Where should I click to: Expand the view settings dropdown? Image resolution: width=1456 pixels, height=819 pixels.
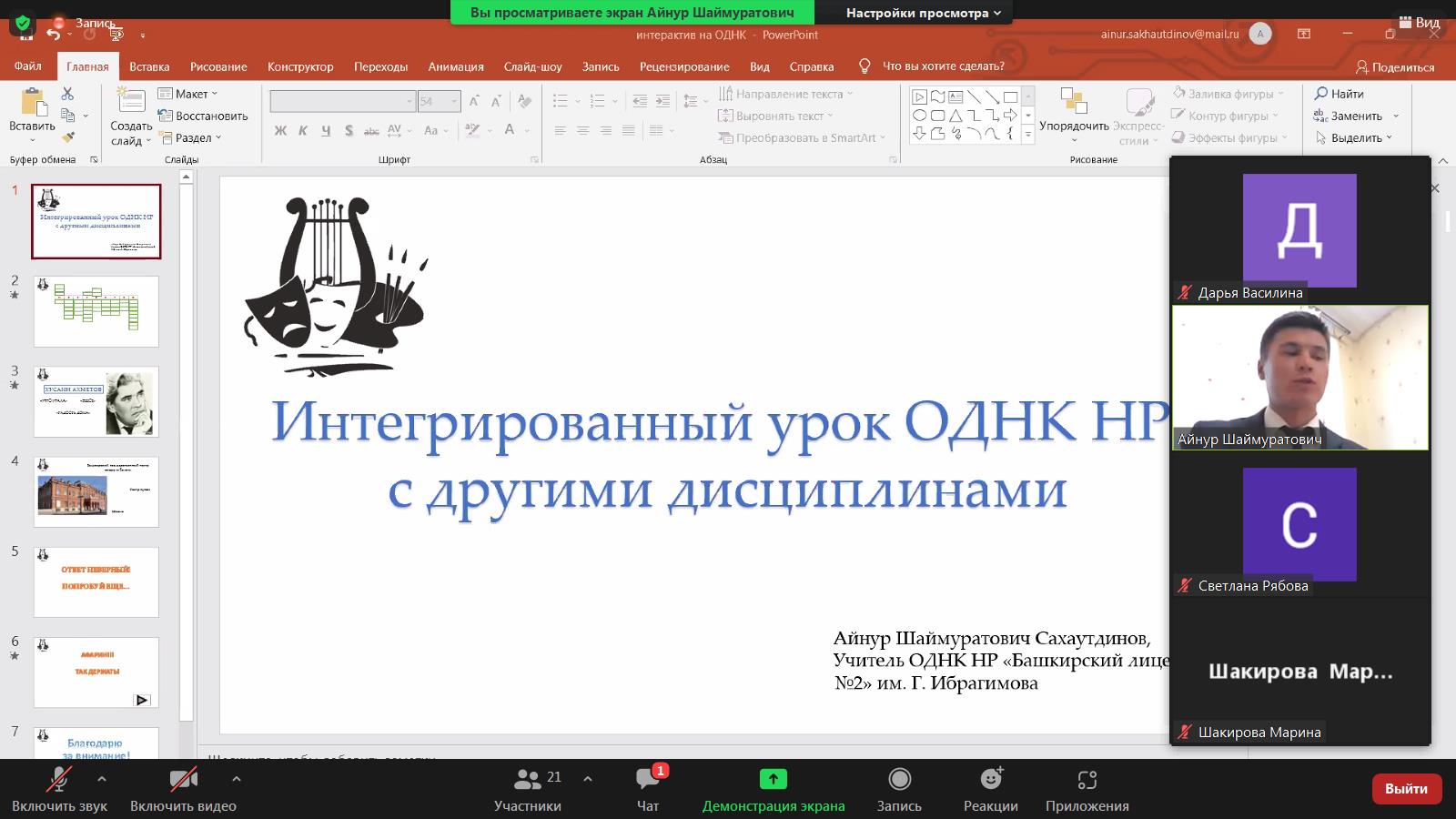point(923,13)
